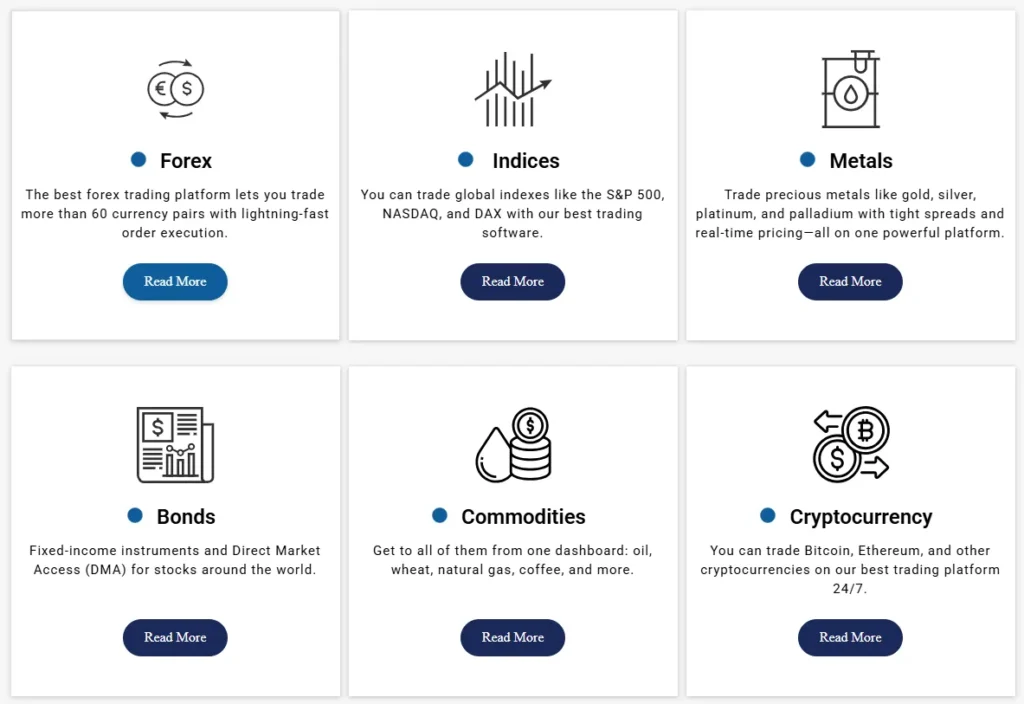Click the Cryptocurrency heading text
Viewport: 1024px width, 704px height.
[861, 517]
